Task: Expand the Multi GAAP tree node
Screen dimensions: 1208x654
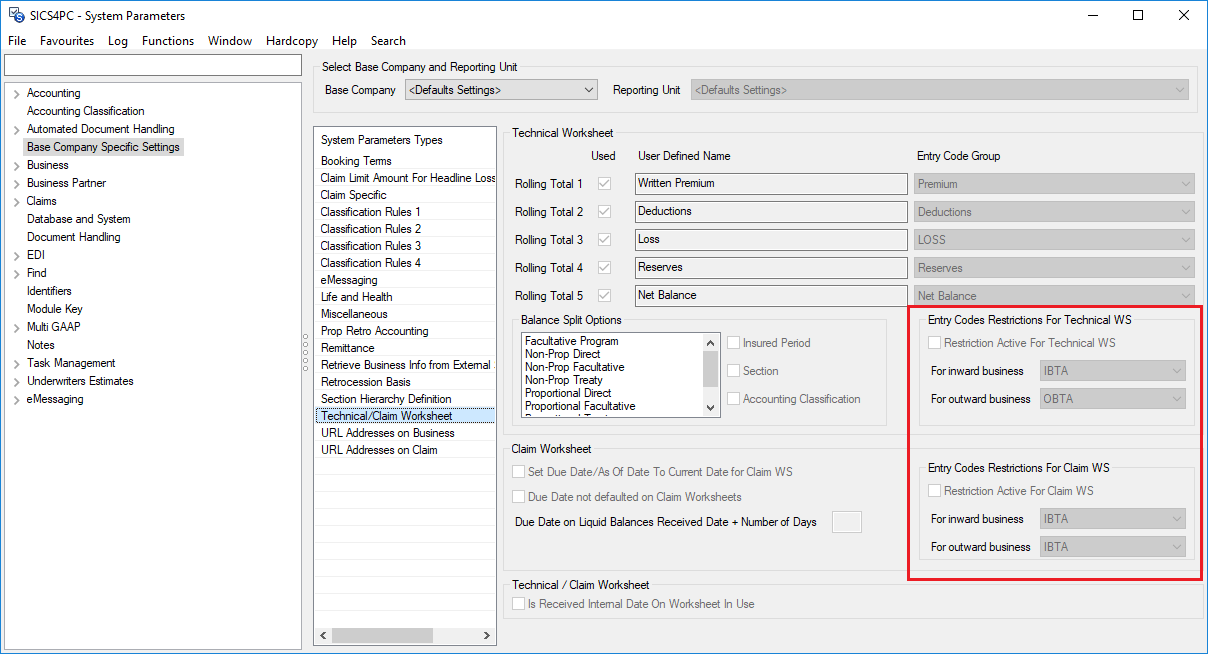Action: pos(16,328)
